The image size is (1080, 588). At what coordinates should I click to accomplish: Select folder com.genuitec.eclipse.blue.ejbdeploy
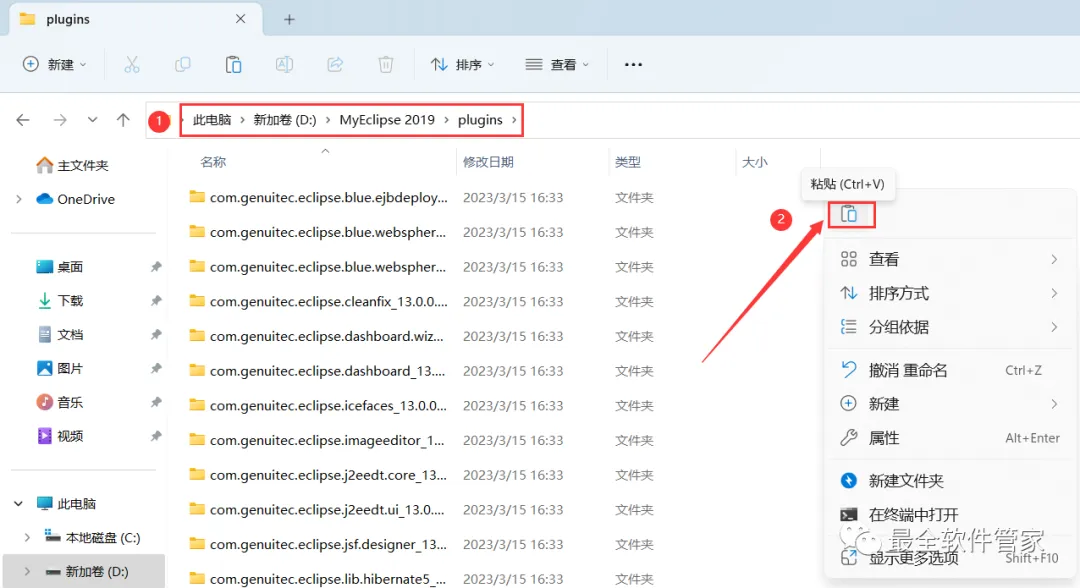click(318, 198)
